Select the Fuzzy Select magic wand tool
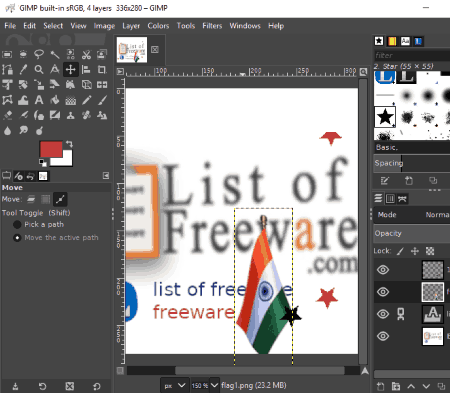This screenshot has width=450, height=393. point(55,54)
